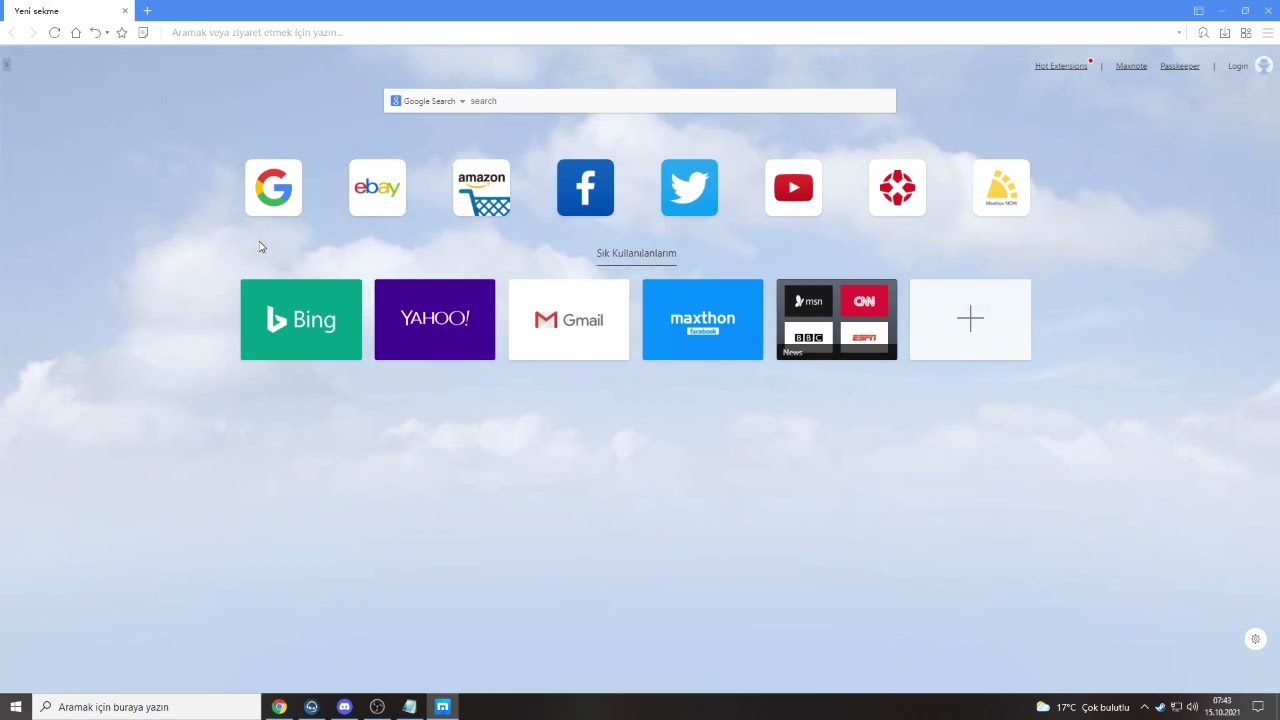Open the Maxthon taskbar icon

click(x=442, y=707)
